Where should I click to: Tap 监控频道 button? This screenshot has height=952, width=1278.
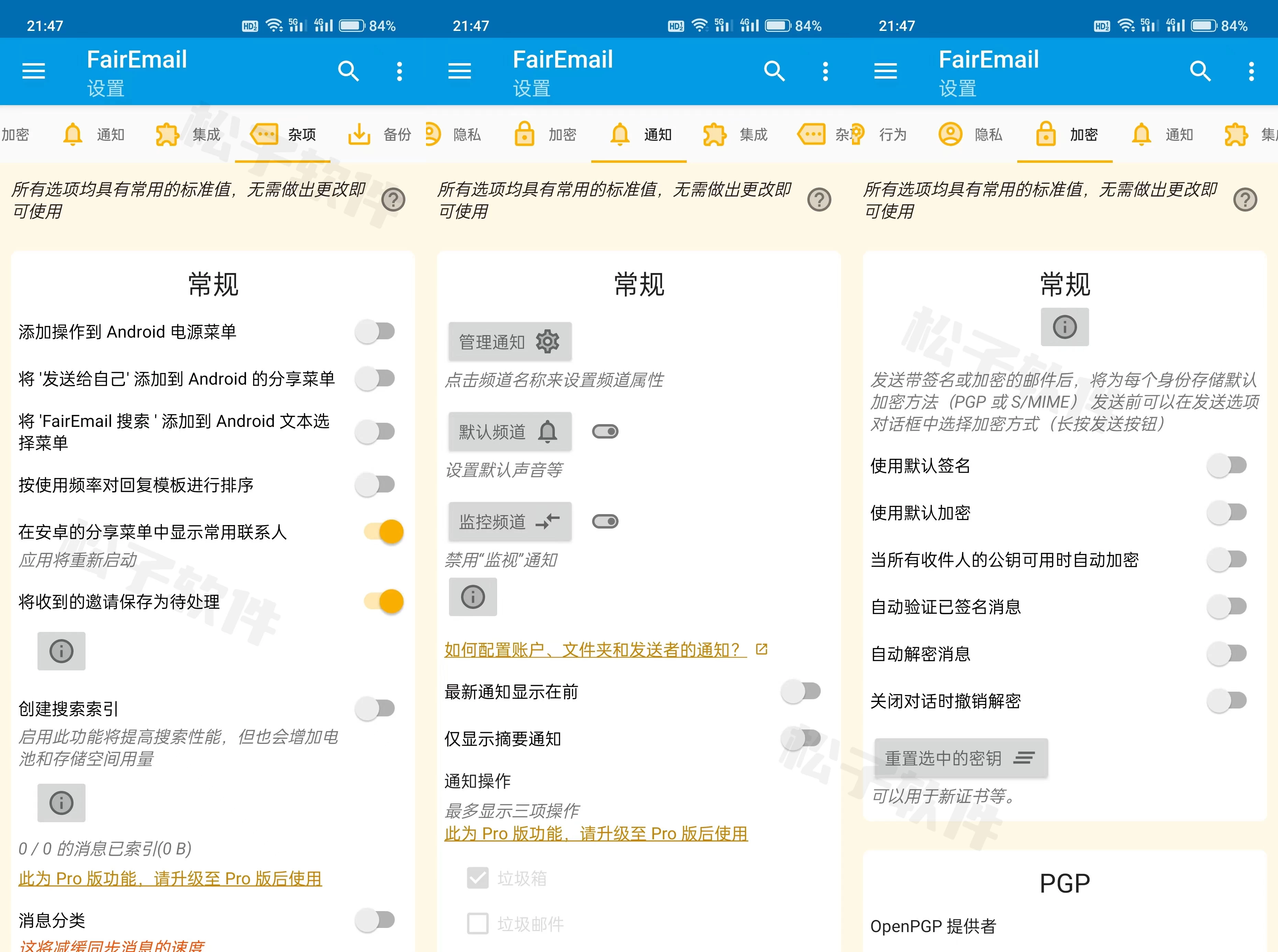pos(510,522)
